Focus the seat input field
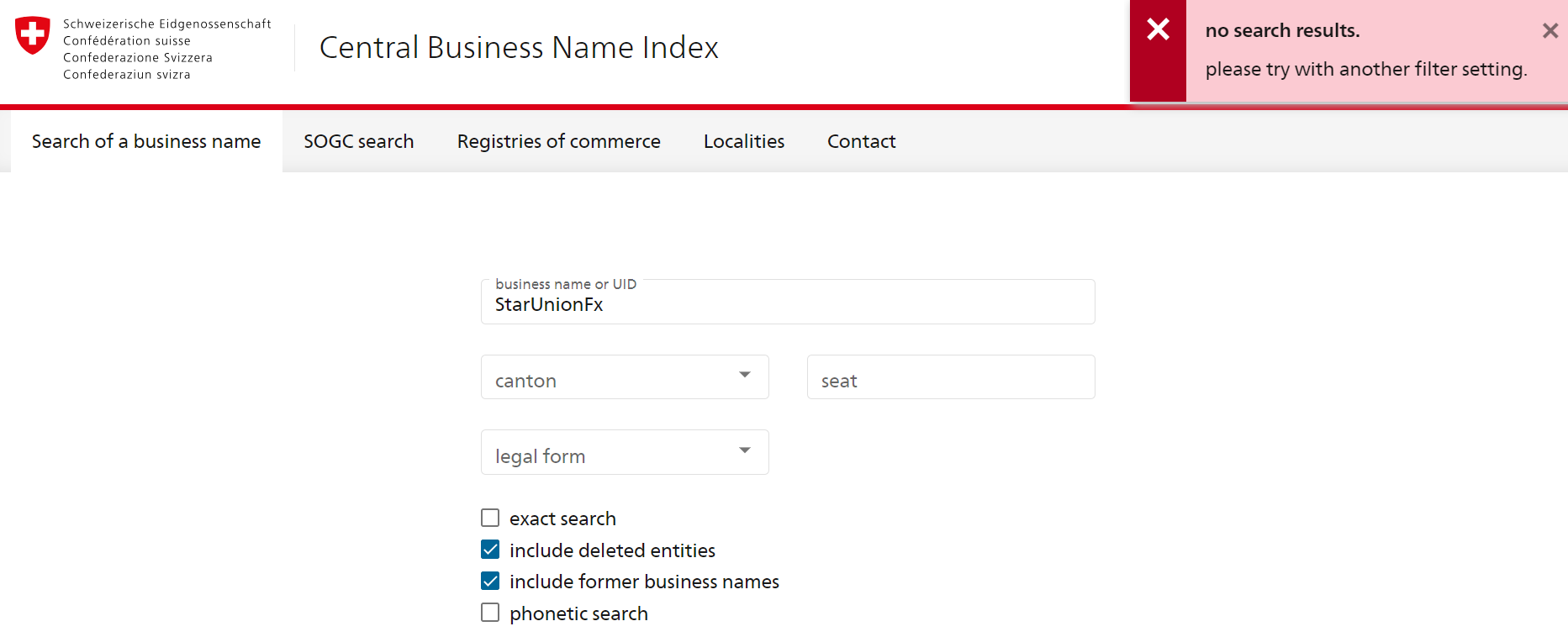This screenshot has height=637, width=1568. (950, 377)
